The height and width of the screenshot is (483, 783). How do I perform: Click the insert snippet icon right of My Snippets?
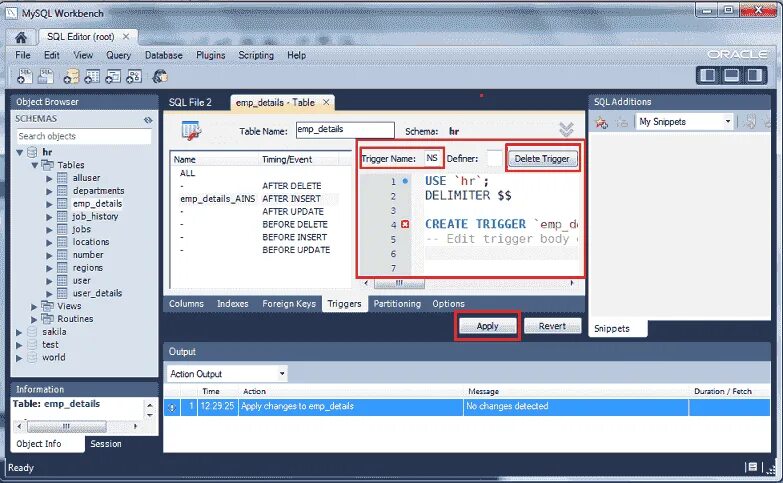point(749,121)
